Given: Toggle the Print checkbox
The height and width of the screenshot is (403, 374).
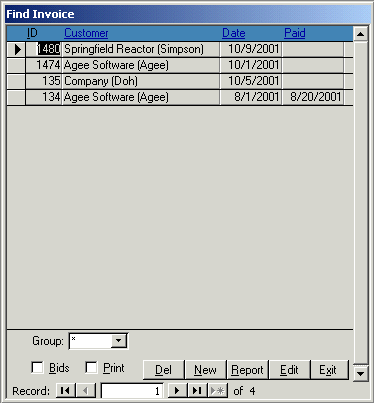Looking at the screenshot, I should click(x=91, y=368).
